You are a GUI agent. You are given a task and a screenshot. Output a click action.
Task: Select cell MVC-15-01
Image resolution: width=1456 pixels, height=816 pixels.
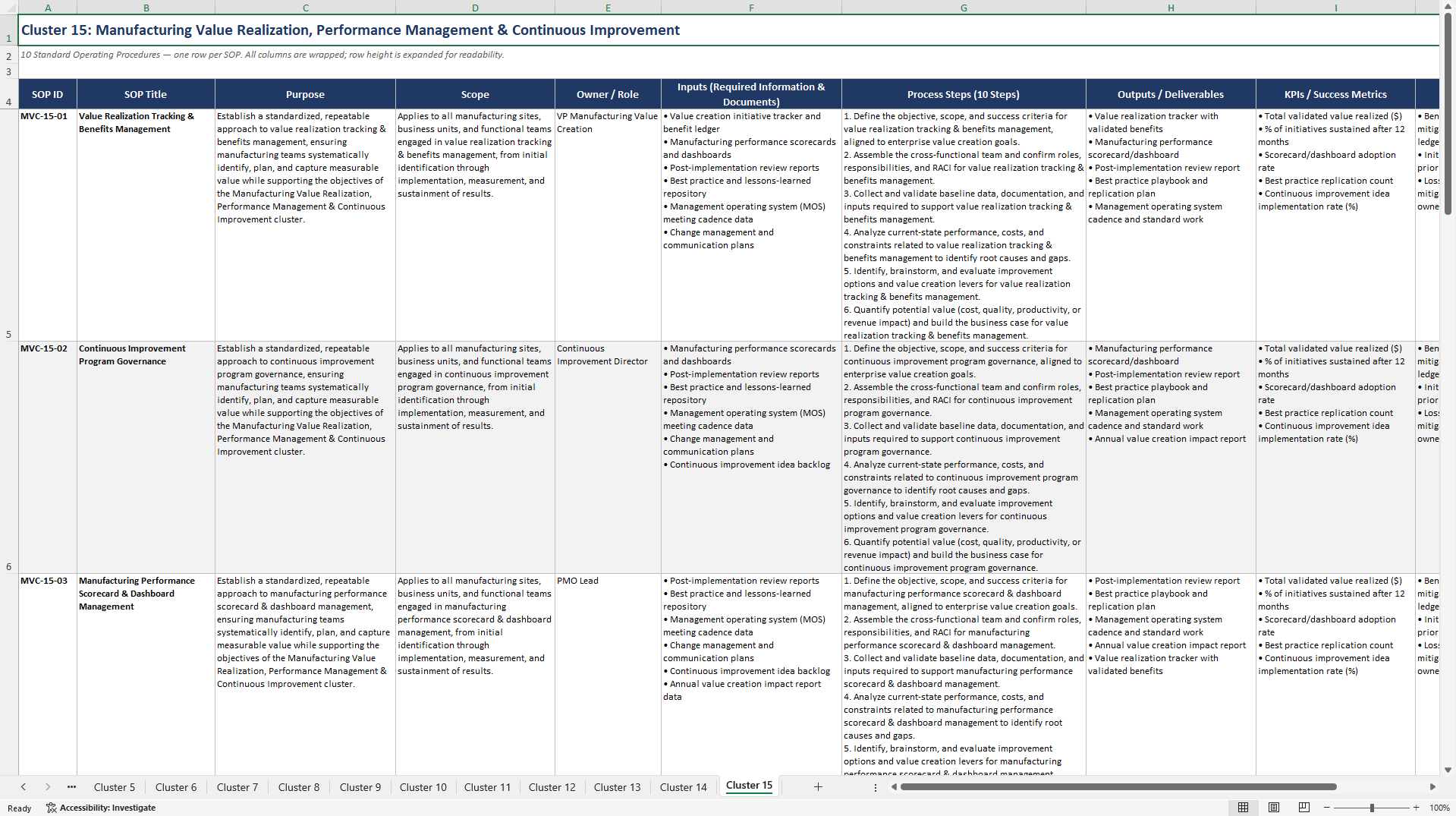coord(48,225)
